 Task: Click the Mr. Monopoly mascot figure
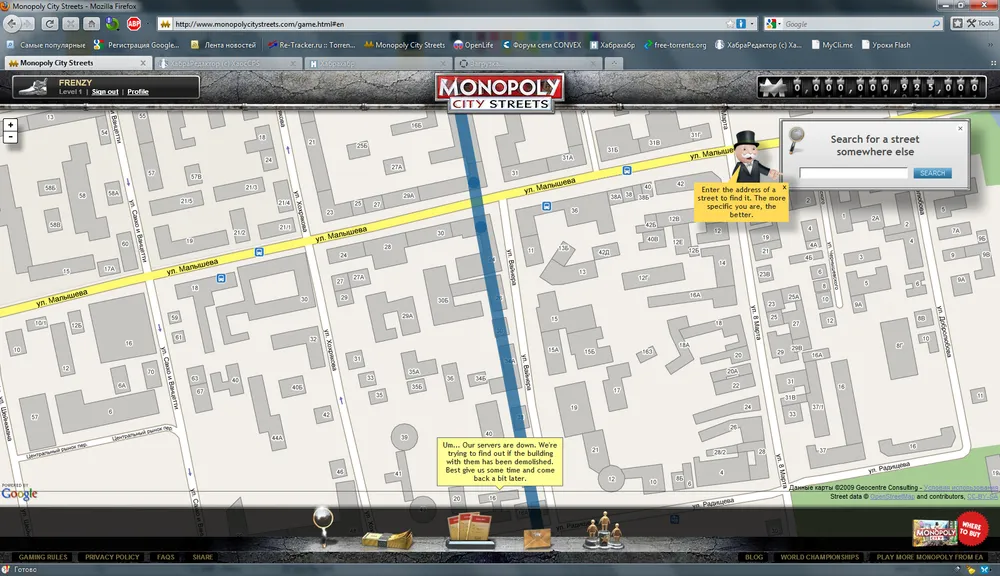click(751, 156)
